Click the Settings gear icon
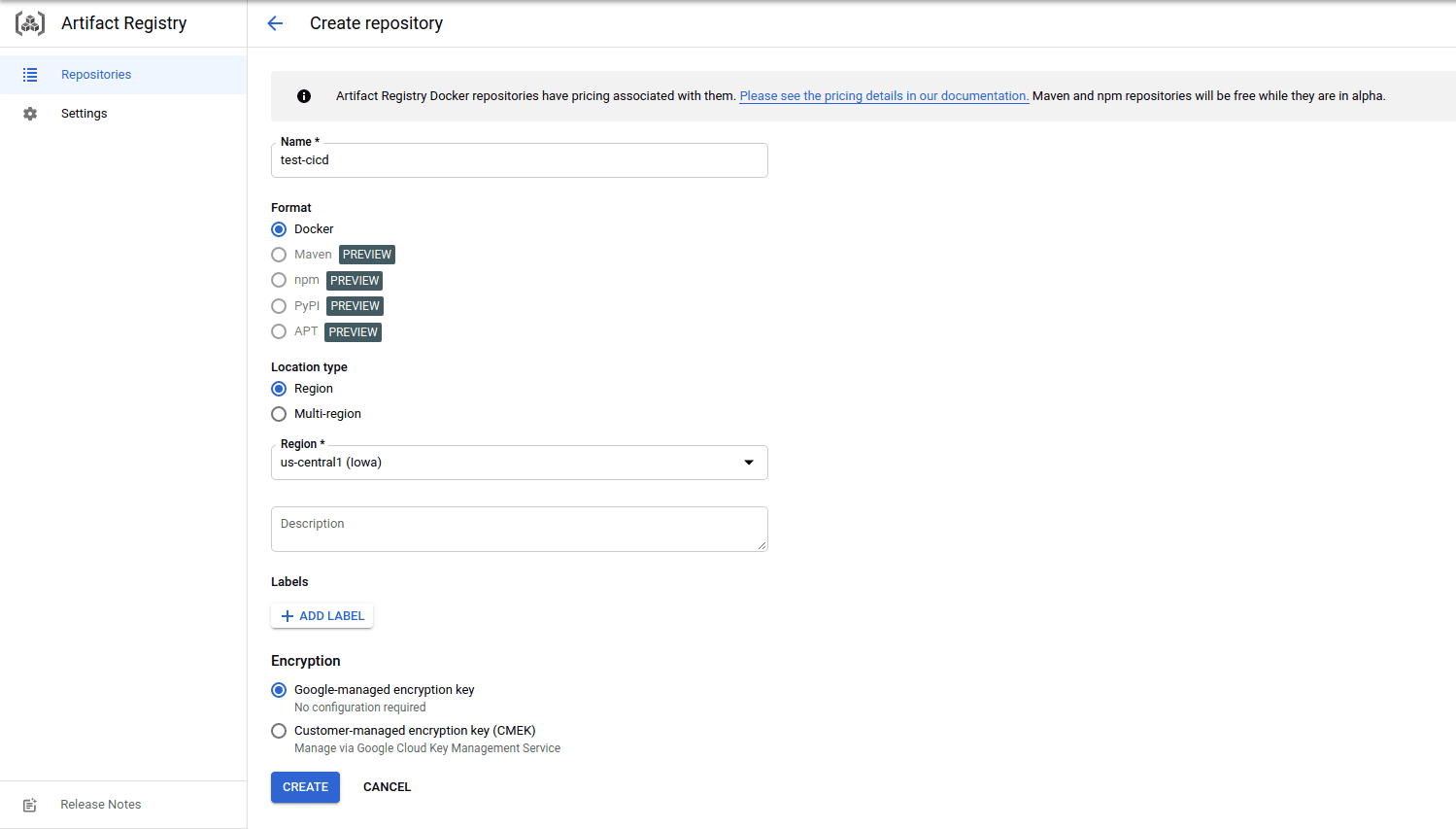The height and width of the screenshot is (829, 1456). [30, 114]
